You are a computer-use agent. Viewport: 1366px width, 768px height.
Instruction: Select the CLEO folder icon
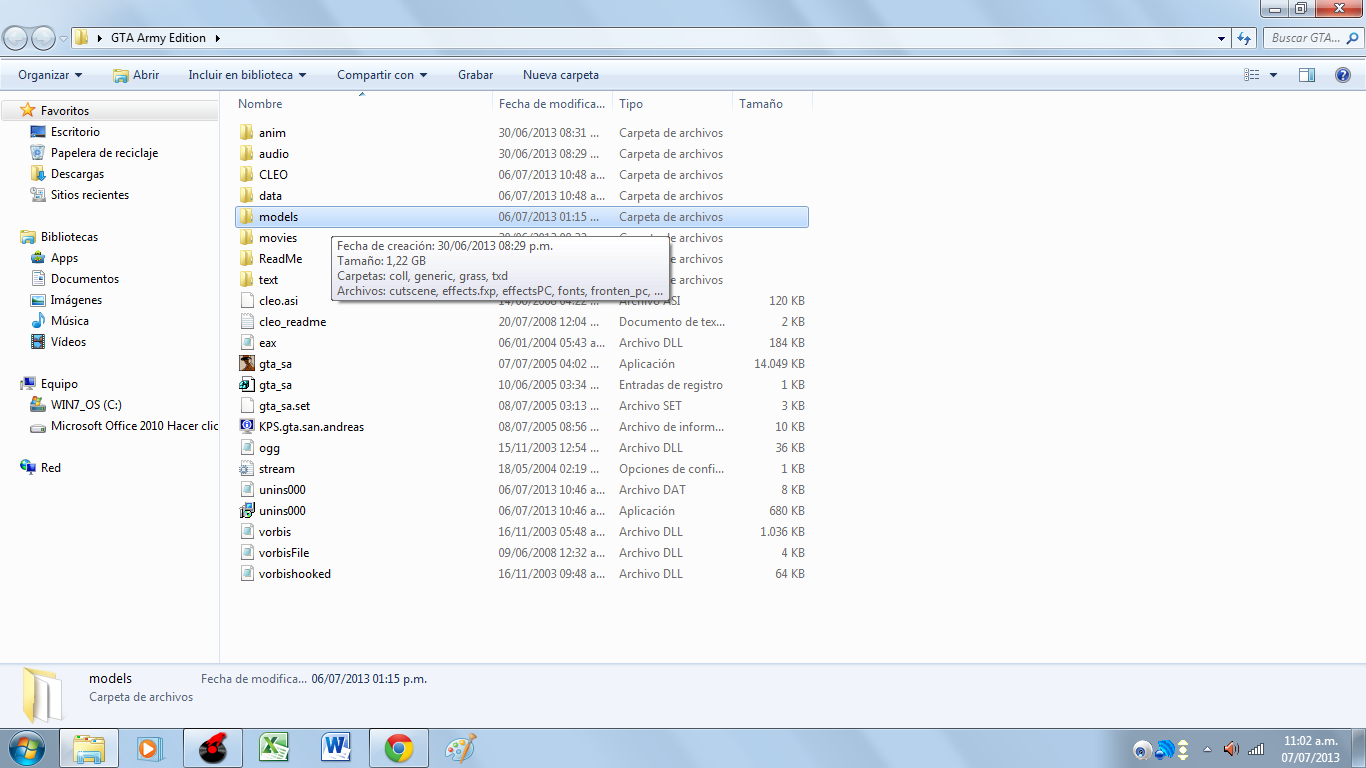[247, 175]
